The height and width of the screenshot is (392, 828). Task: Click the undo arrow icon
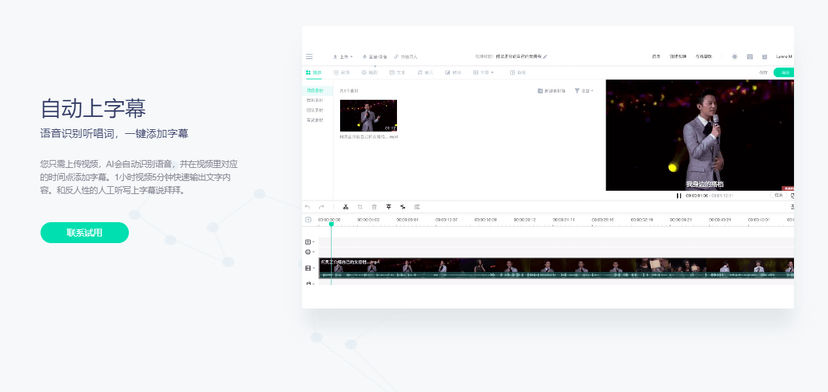[308, 207]
